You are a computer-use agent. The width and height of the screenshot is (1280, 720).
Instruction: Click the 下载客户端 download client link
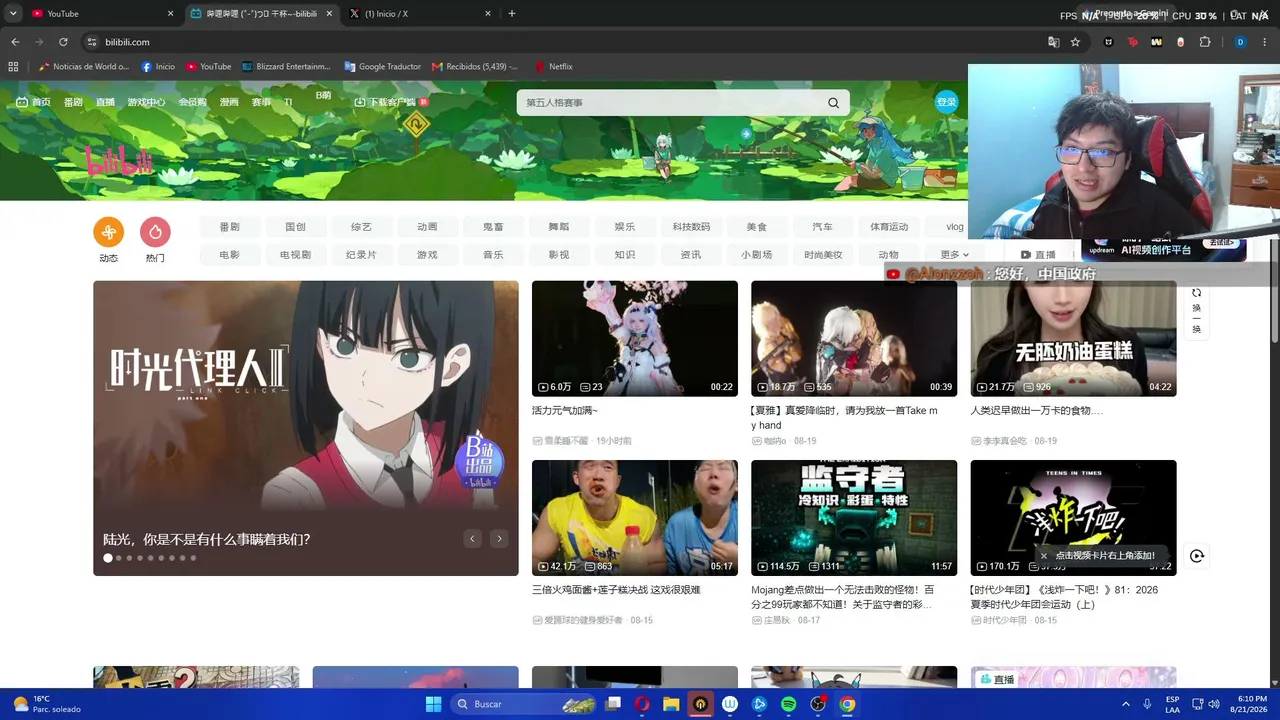click(391, 102)
